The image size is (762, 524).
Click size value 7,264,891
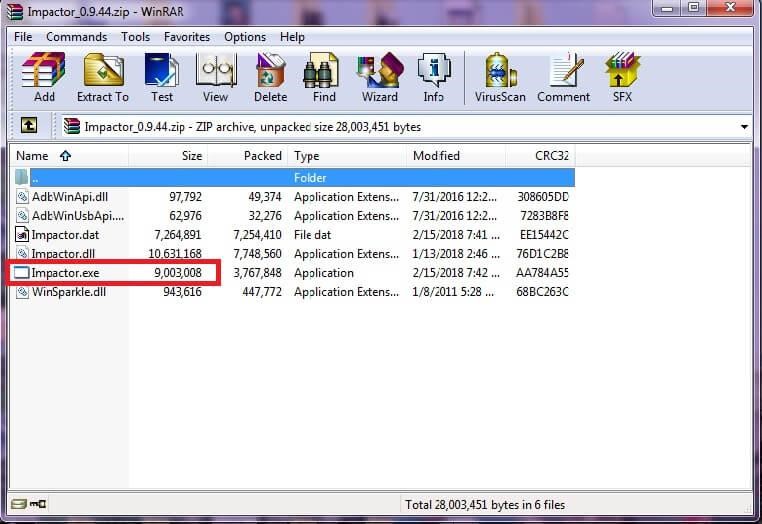(178, 235)
